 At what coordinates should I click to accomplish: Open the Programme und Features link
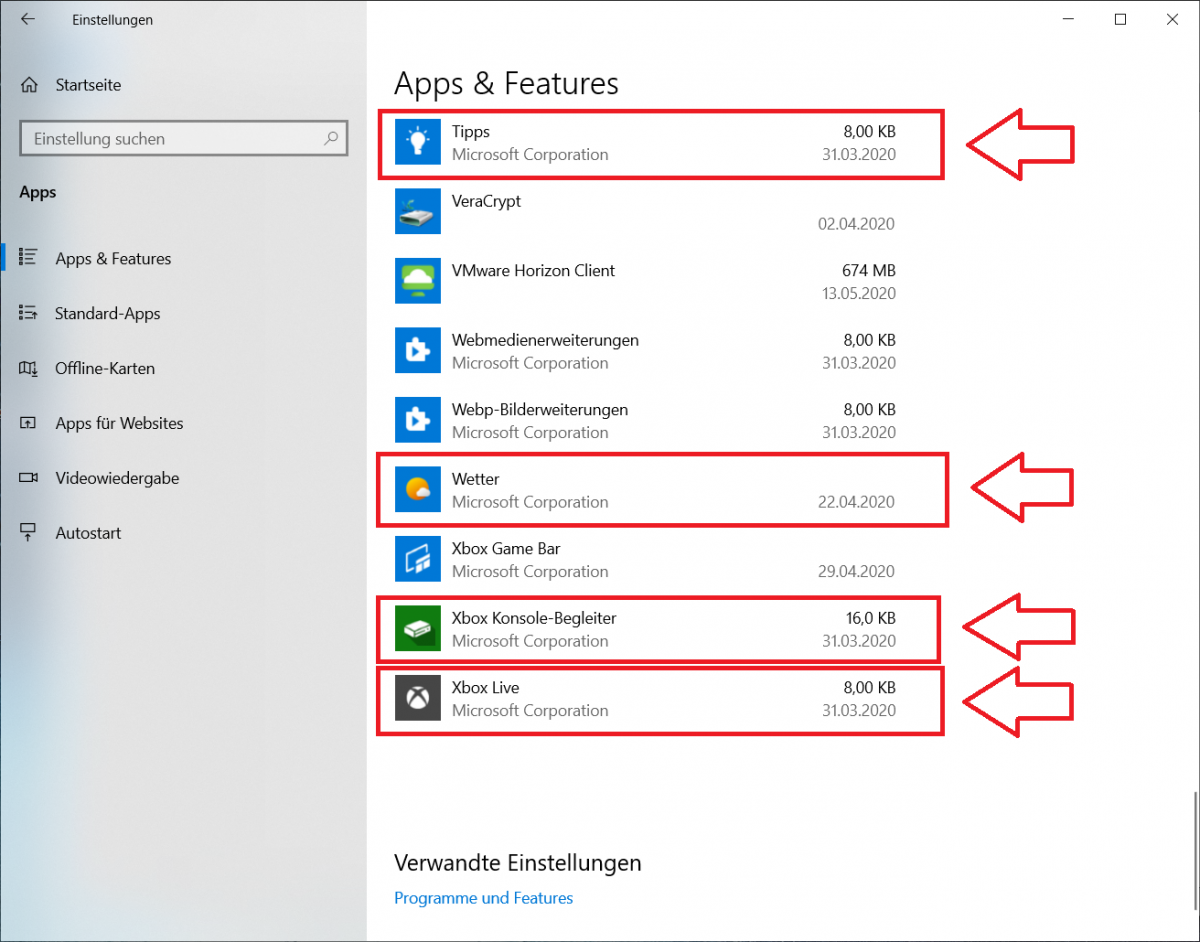click(484, 898)
